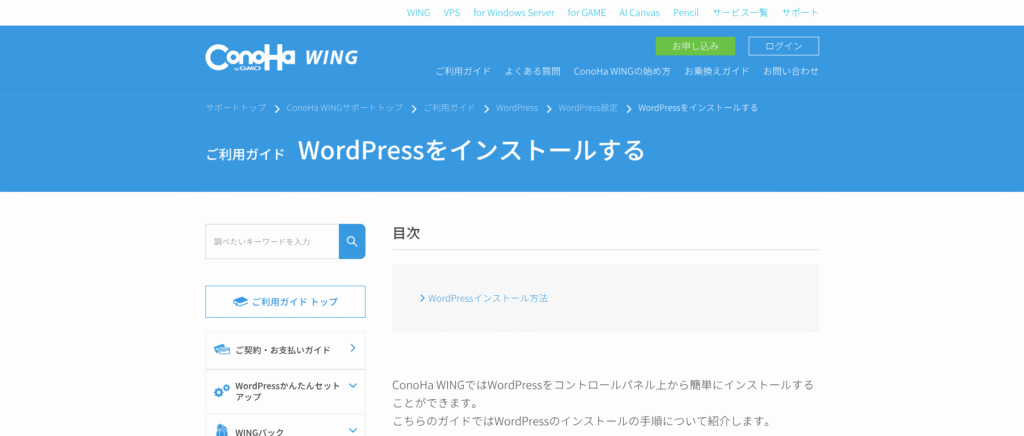1024x436 pixels.
Task: Click the ConoHa WING logo
Action: click(x=281, y=57)
